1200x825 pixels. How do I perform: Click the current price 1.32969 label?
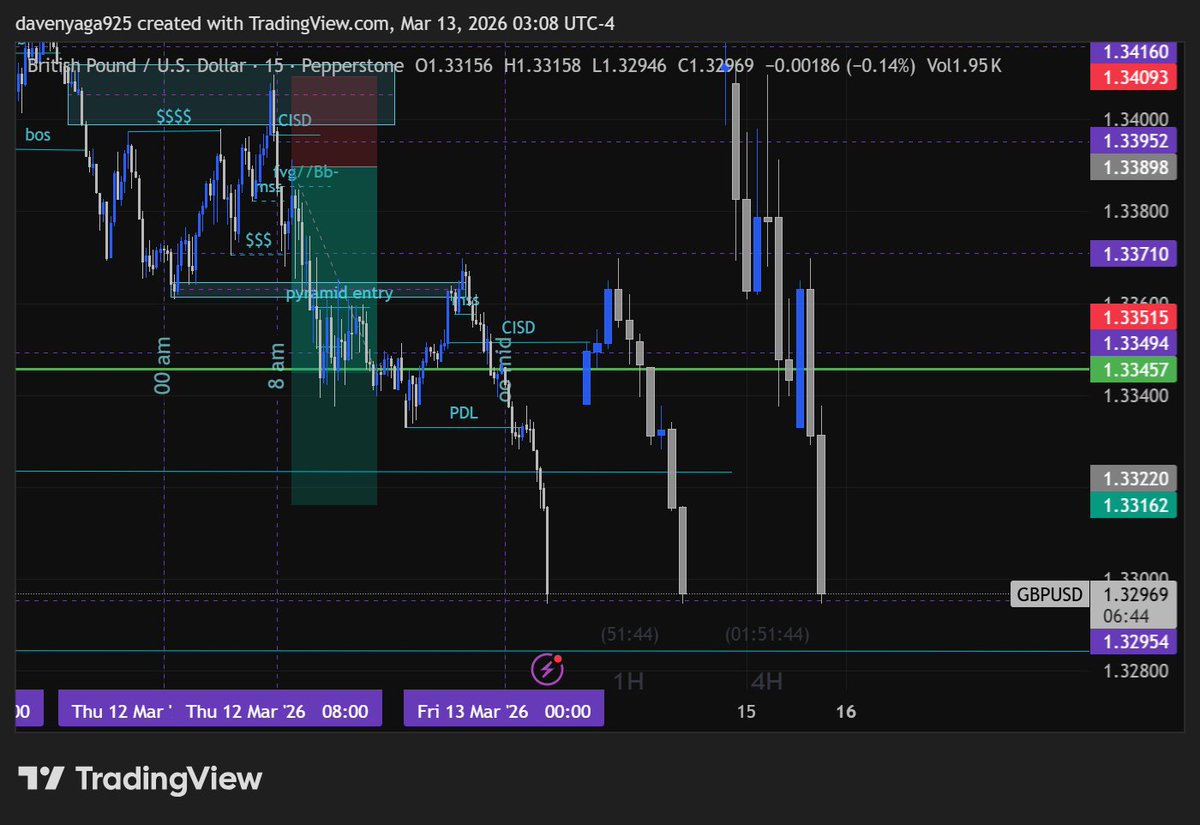coord(1136,594)
